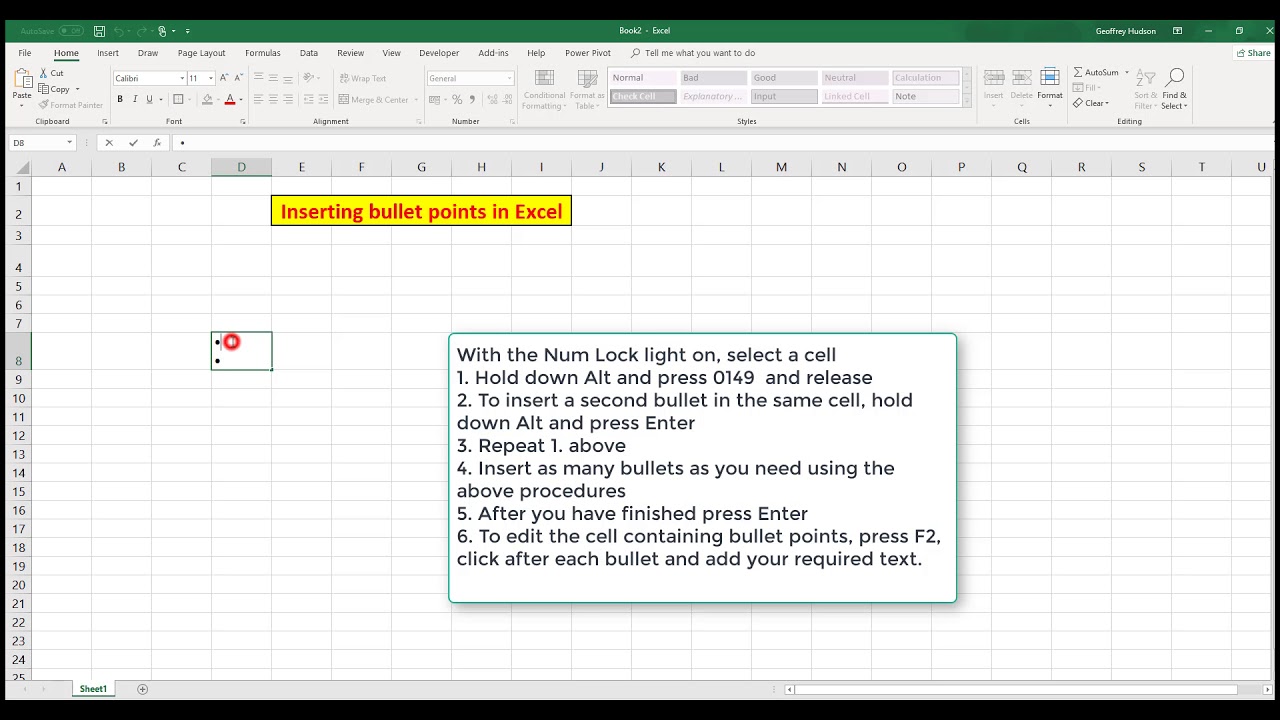Open Sort & Filter menu
1280x720 pixels.
pos(1146,89)
